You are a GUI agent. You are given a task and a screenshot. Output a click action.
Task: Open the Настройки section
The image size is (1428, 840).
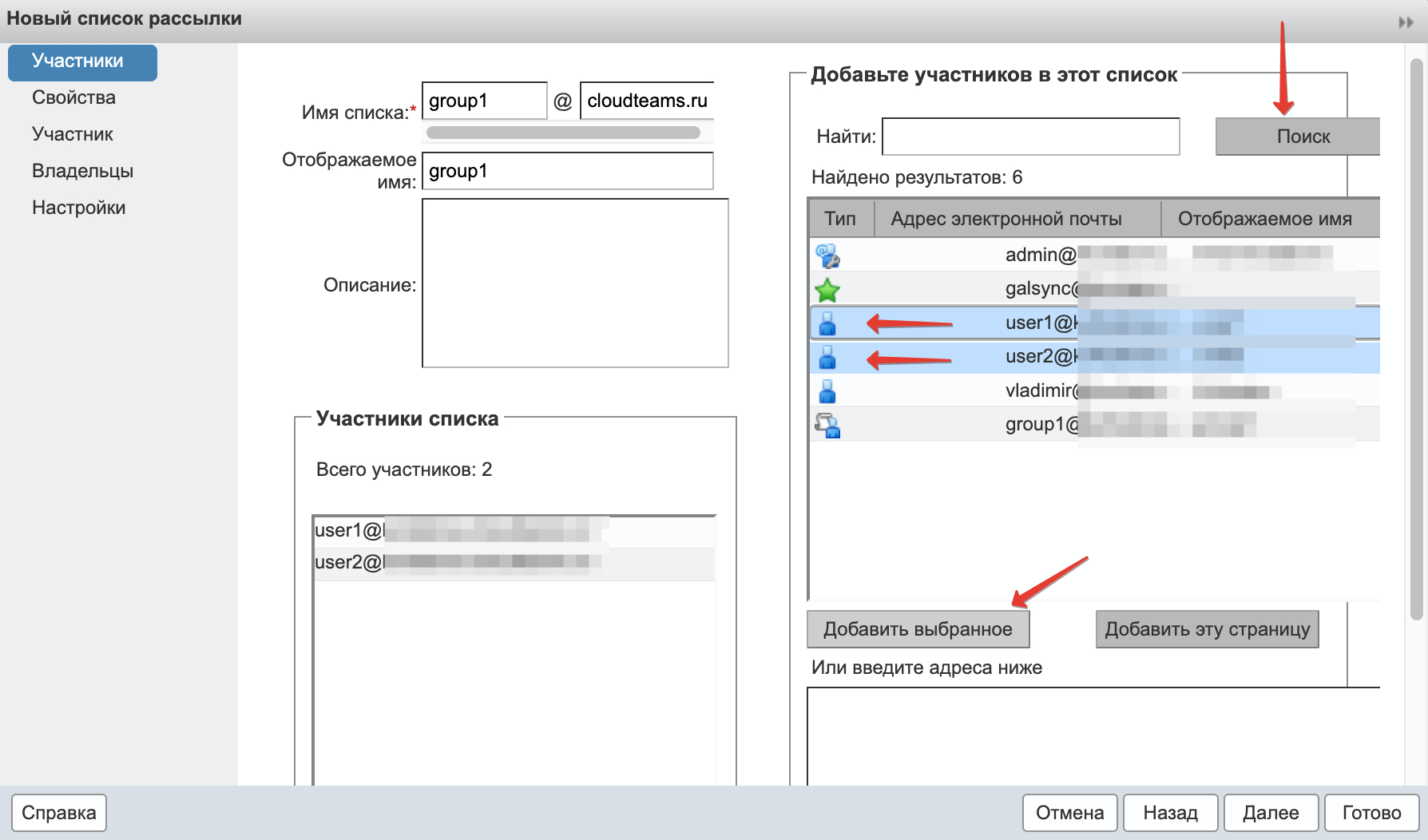[78, 208]
